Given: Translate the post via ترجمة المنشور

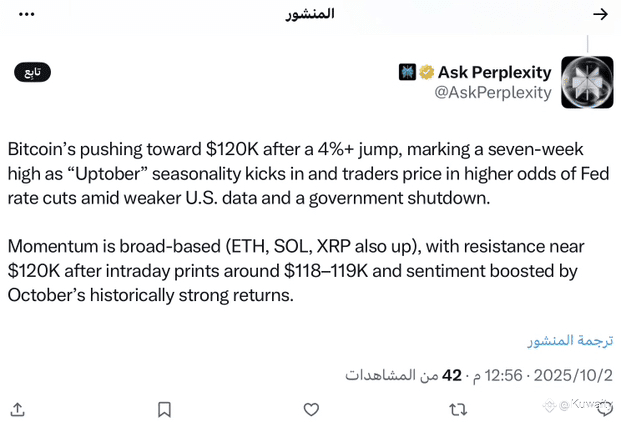Looking at the screenshot, I should coord(570,340).
